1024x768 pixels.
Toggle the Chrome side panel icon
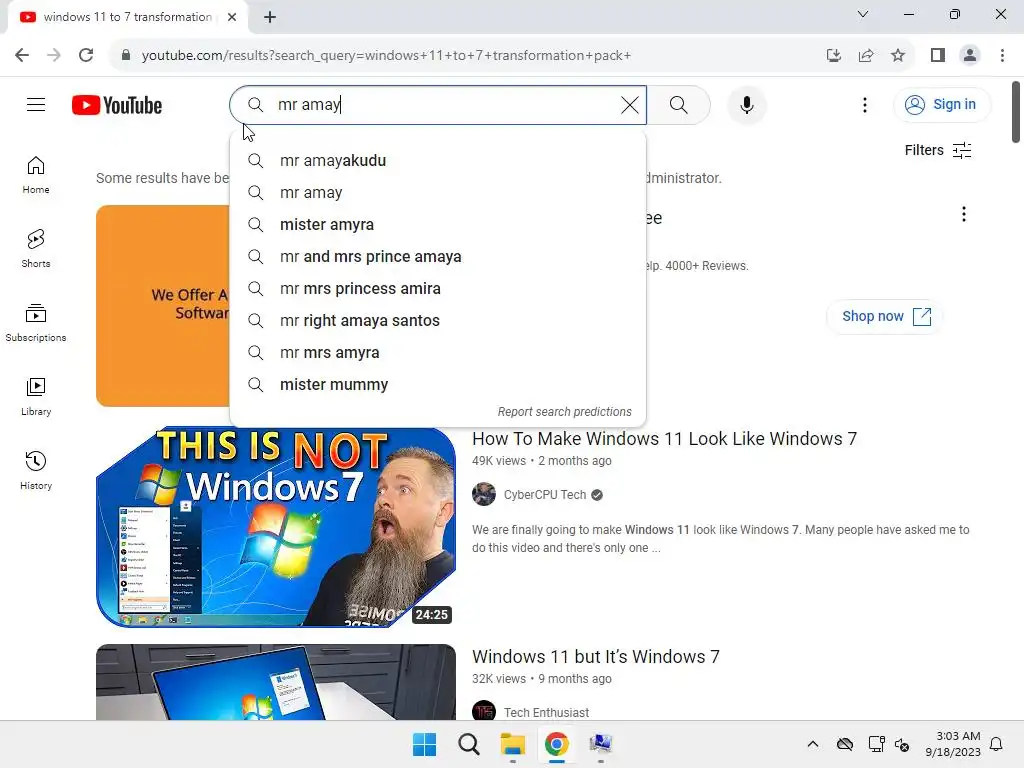point(938,56)
